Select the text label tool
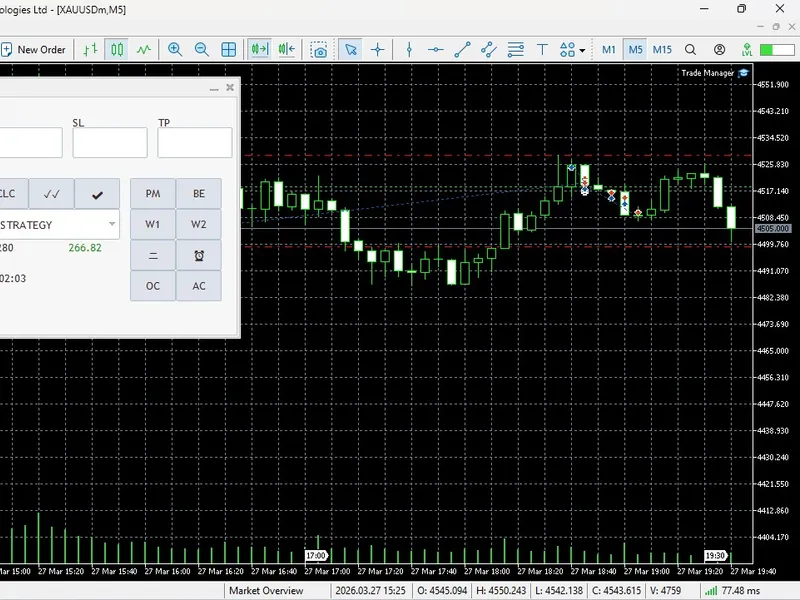 tap(542, 49)
